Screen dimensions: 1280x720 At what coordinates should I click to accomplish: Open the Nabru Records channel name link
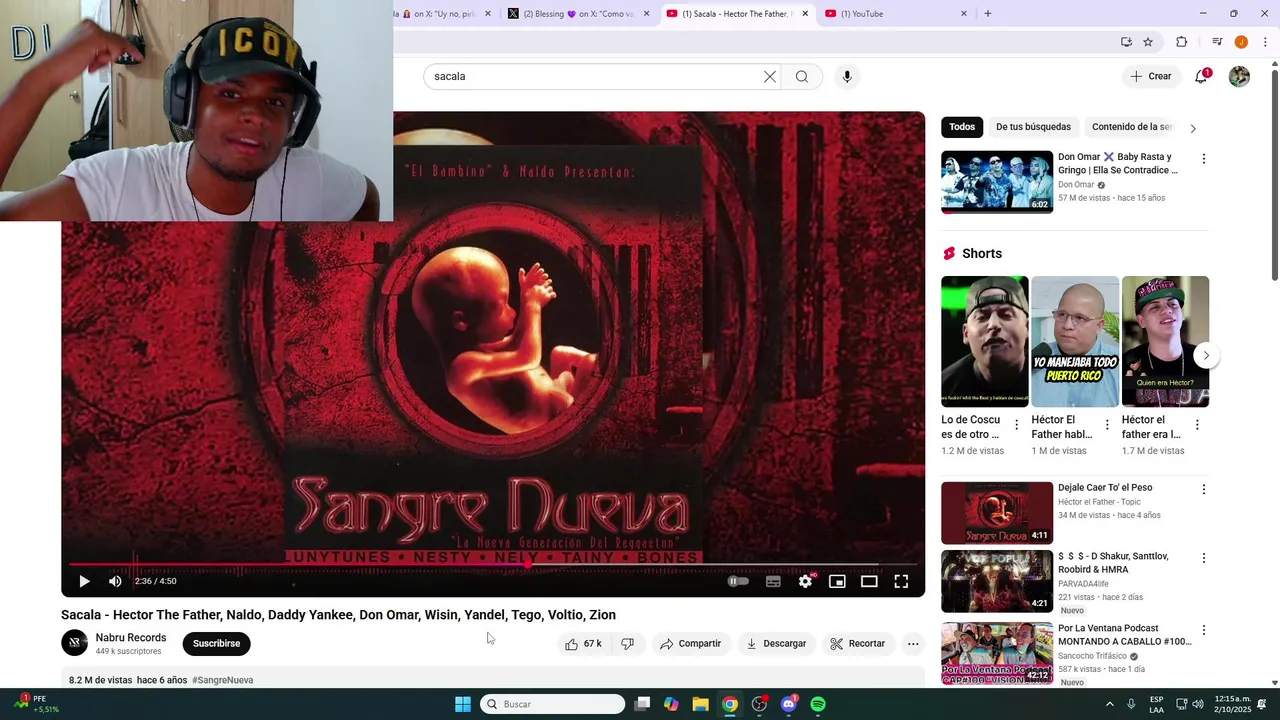[131, 638]
